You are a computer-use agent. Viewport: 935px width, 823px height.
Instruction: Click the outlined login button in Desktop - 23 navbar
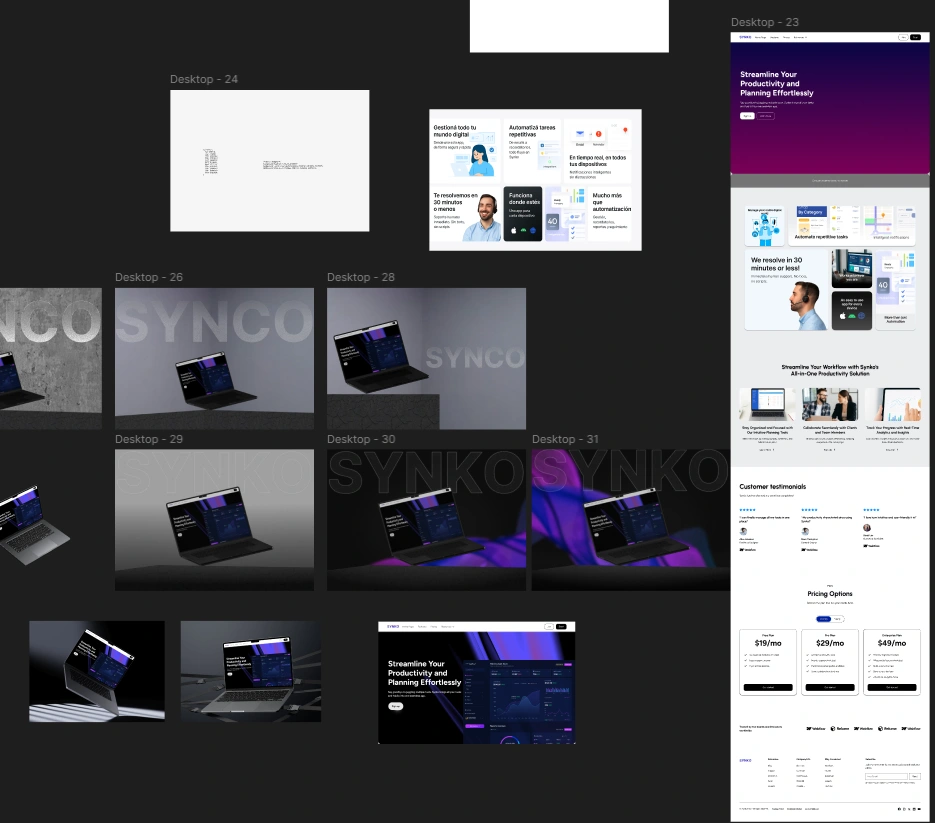pos(903,37)
